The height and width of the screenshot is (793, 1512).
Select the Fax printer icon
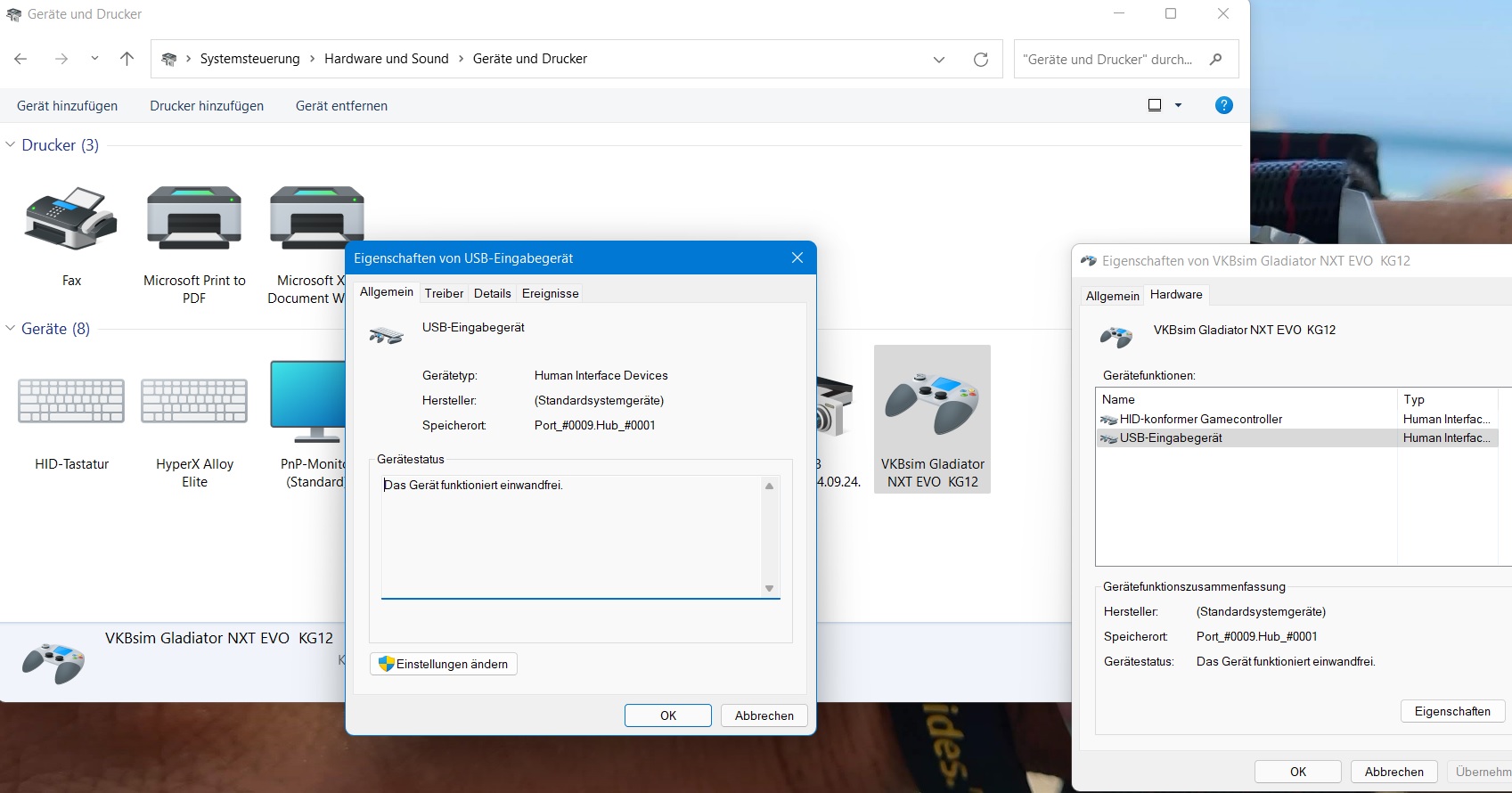71,218
